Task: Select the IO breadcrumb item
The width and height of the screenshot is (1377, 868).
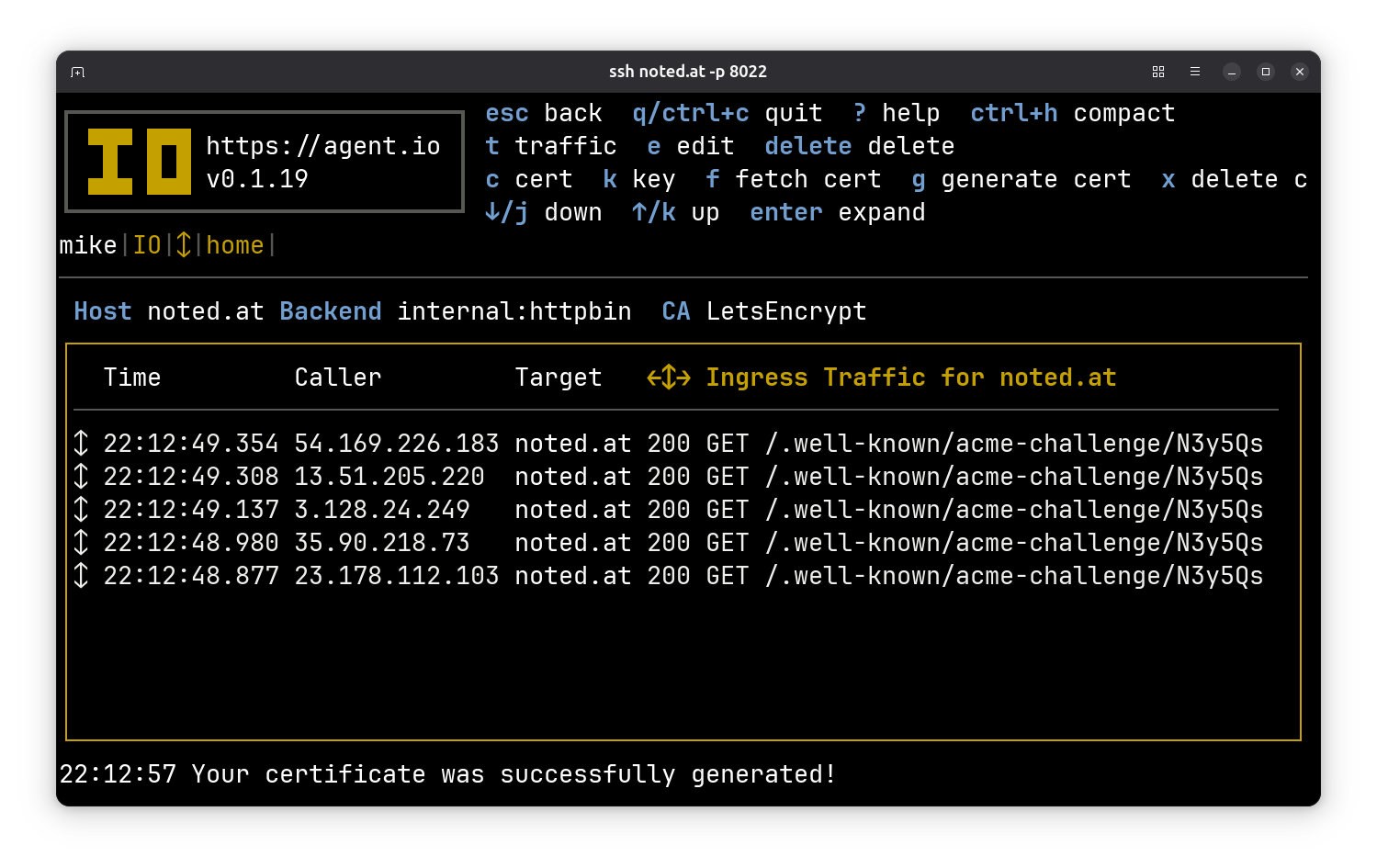Action: pos(147,245)
